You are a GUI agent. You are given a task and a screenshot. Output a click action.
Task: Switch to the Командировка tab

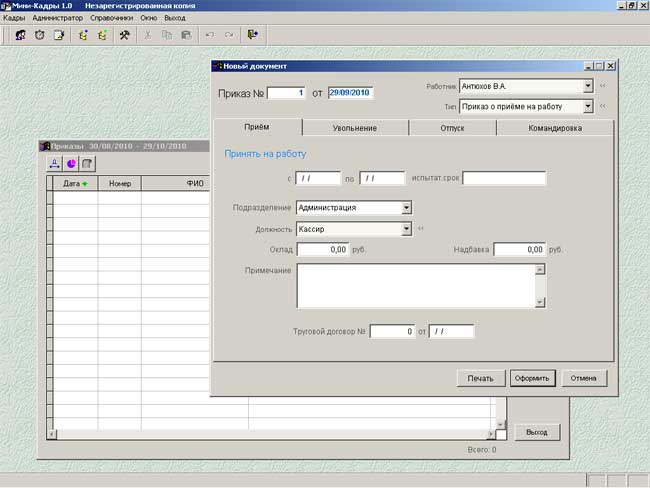pos(555,128)
